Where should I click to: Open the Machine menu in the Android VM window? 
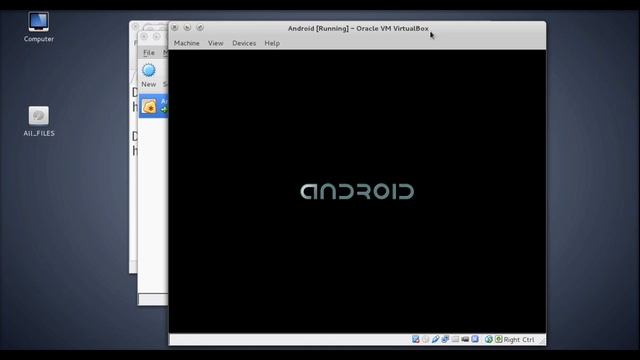[x=187, y=43]
